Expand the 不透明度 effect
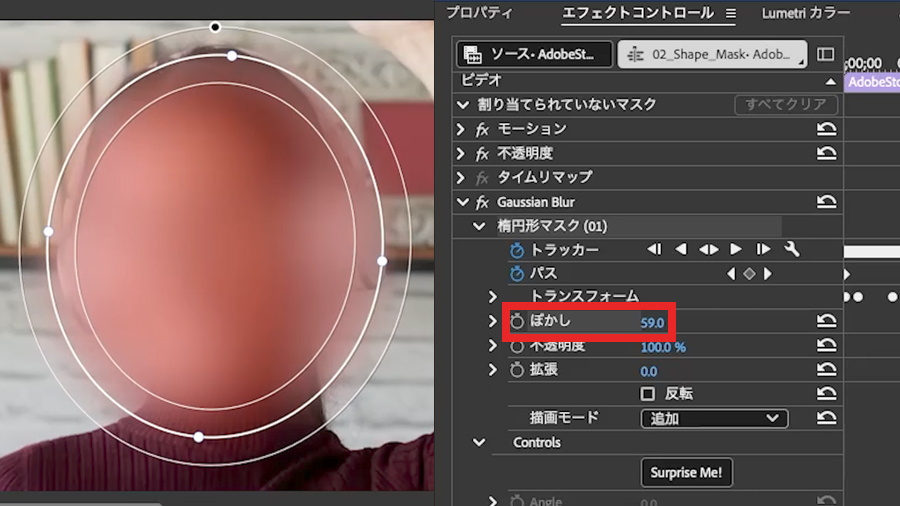Screen dimensions: 900x506 click(460, 154)
